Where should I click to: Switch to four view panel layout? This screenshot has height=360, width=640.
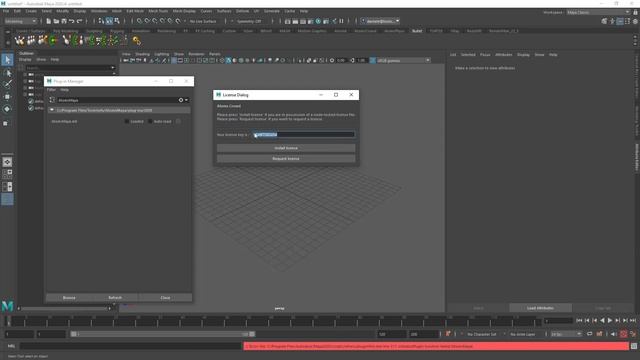[7, 174]
